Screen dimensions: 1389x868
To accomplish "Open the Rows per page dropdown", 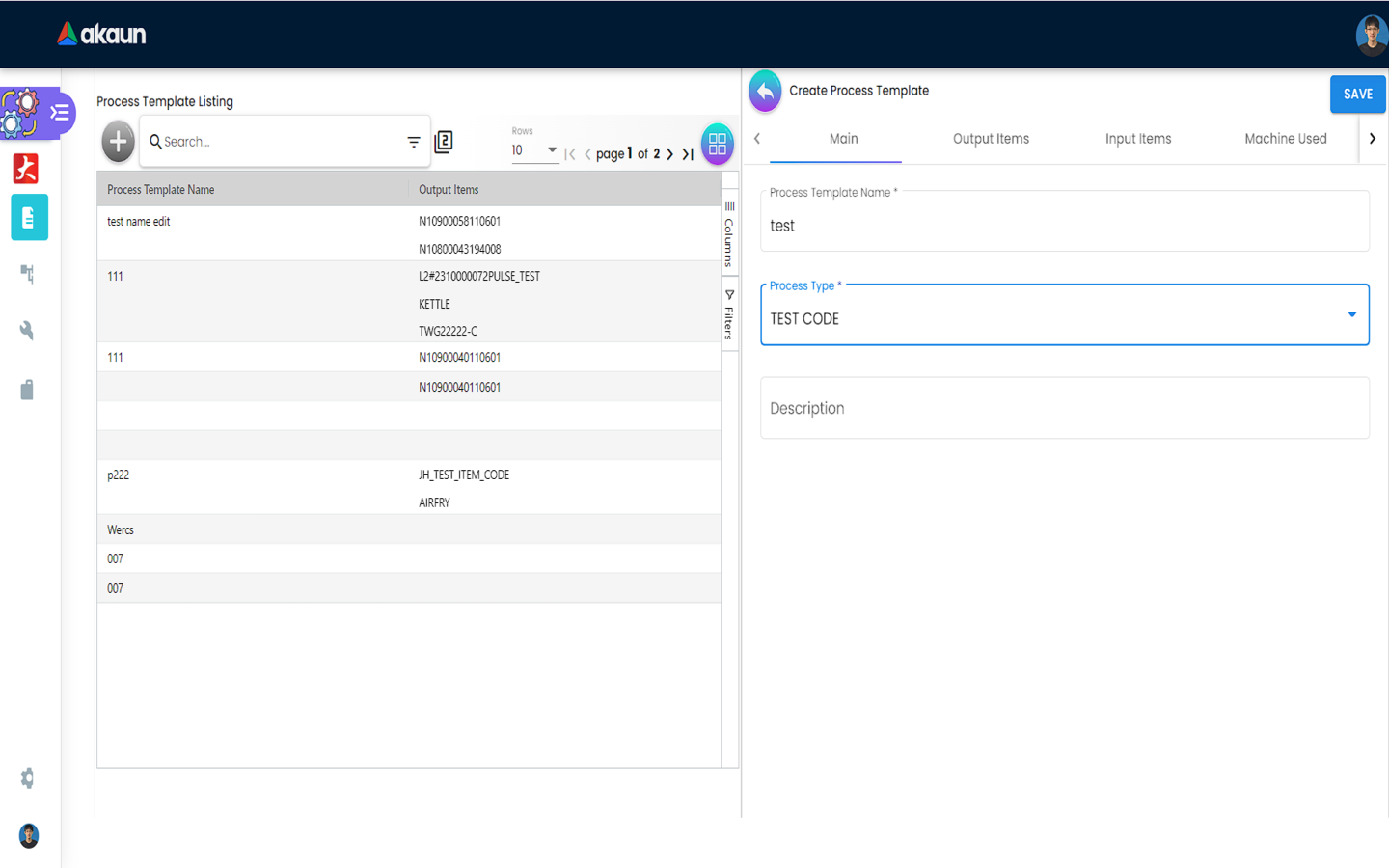I will (x=534, y=150).
